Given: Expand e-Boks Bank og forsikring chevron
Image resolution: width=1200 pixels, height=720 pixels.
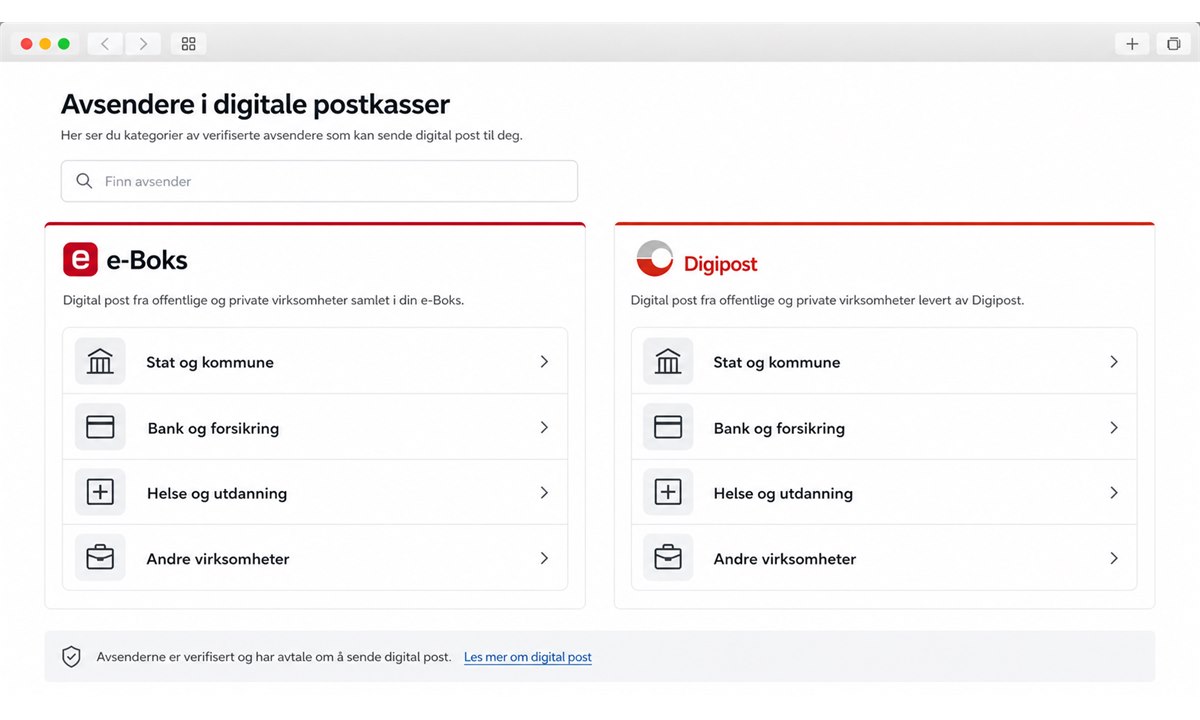Looking at the screenshot, I should click(544, 427).
